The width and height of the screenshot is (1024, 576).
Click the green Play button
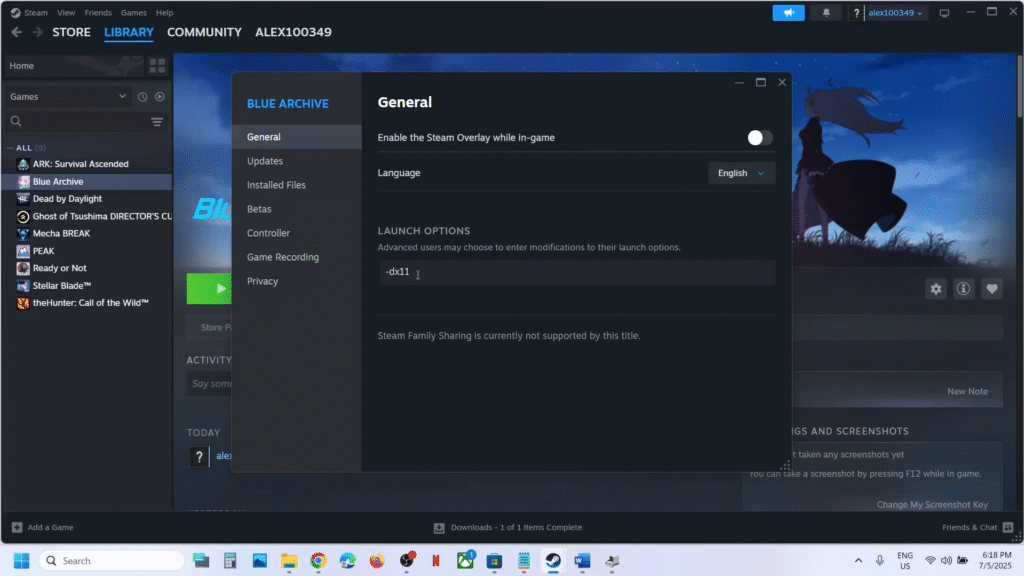tap(209, 288)
